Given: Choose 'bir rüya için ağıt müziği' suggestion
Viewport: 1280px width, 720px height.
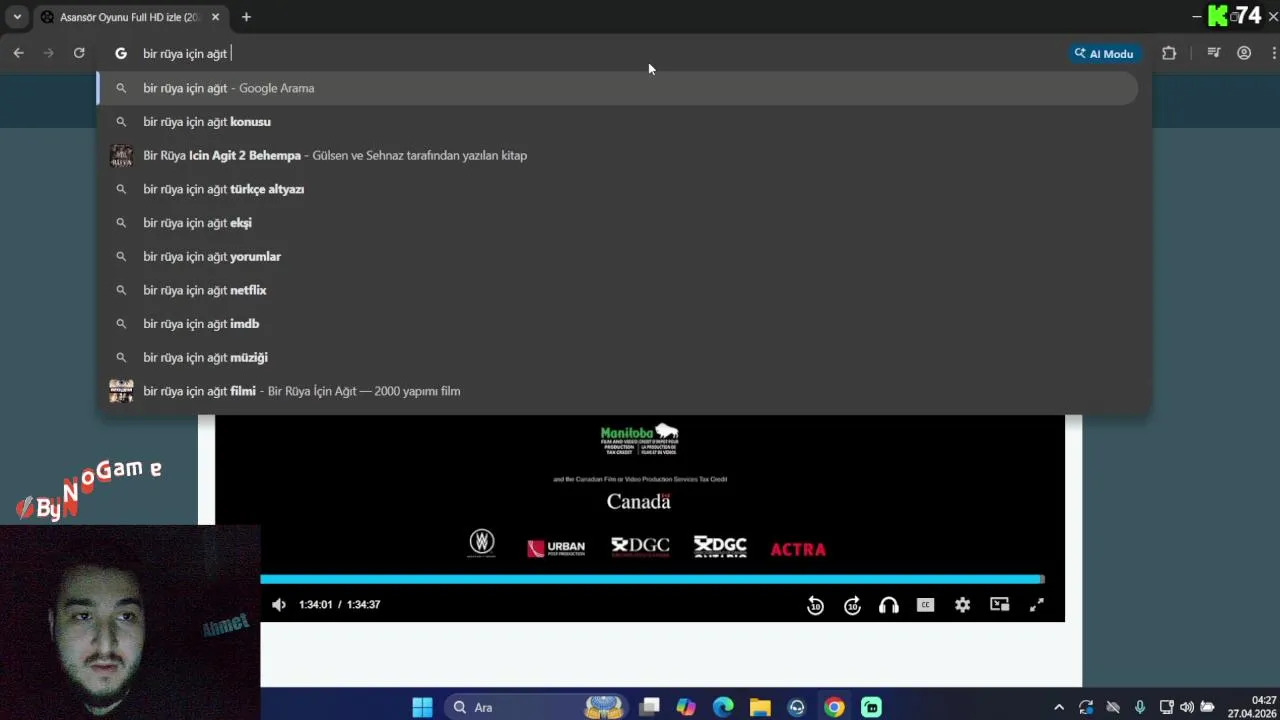Looking at the screenshot, I should [617, 358].
